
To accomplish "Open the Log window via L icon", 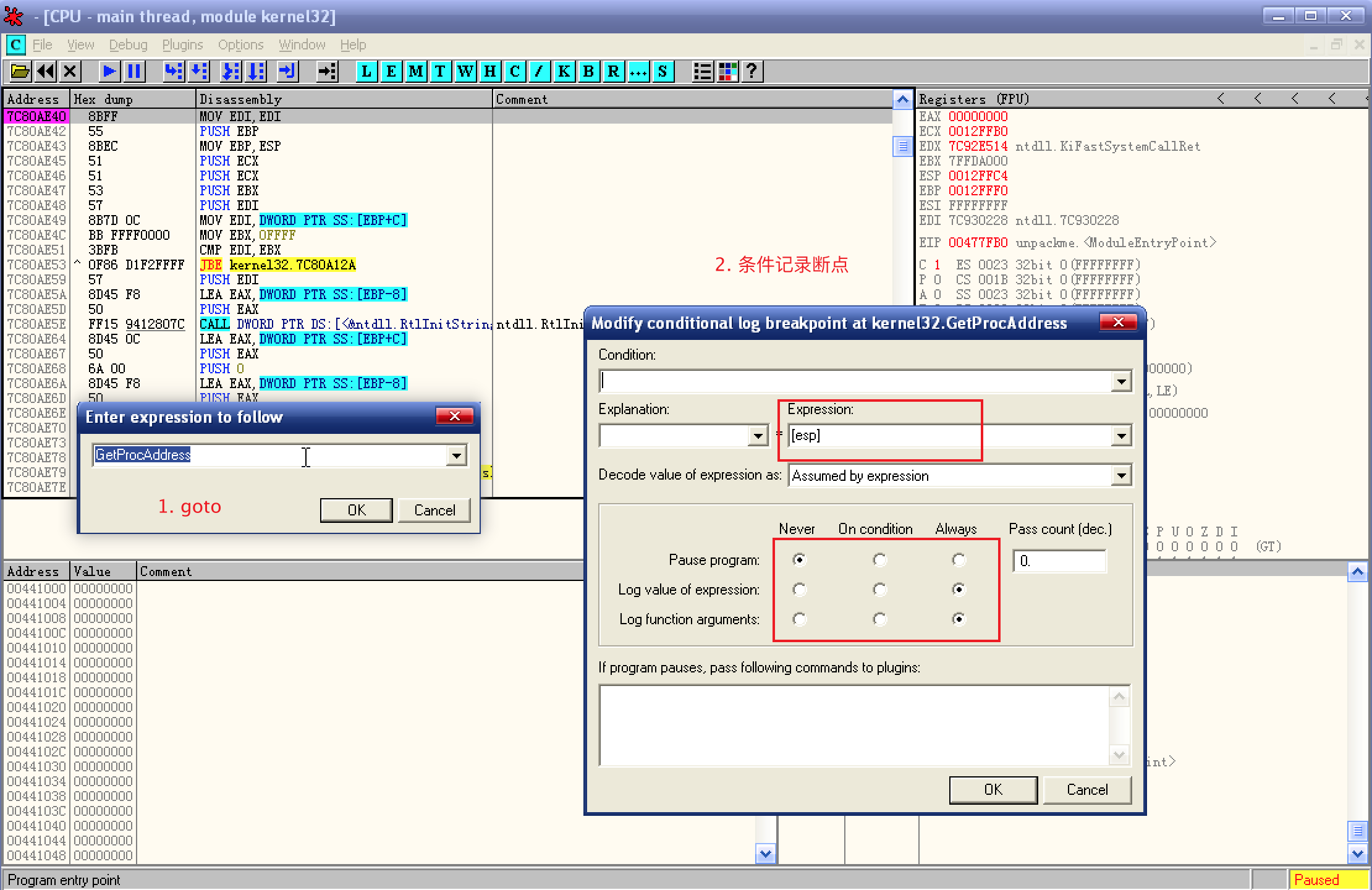I will click(366, 72).
